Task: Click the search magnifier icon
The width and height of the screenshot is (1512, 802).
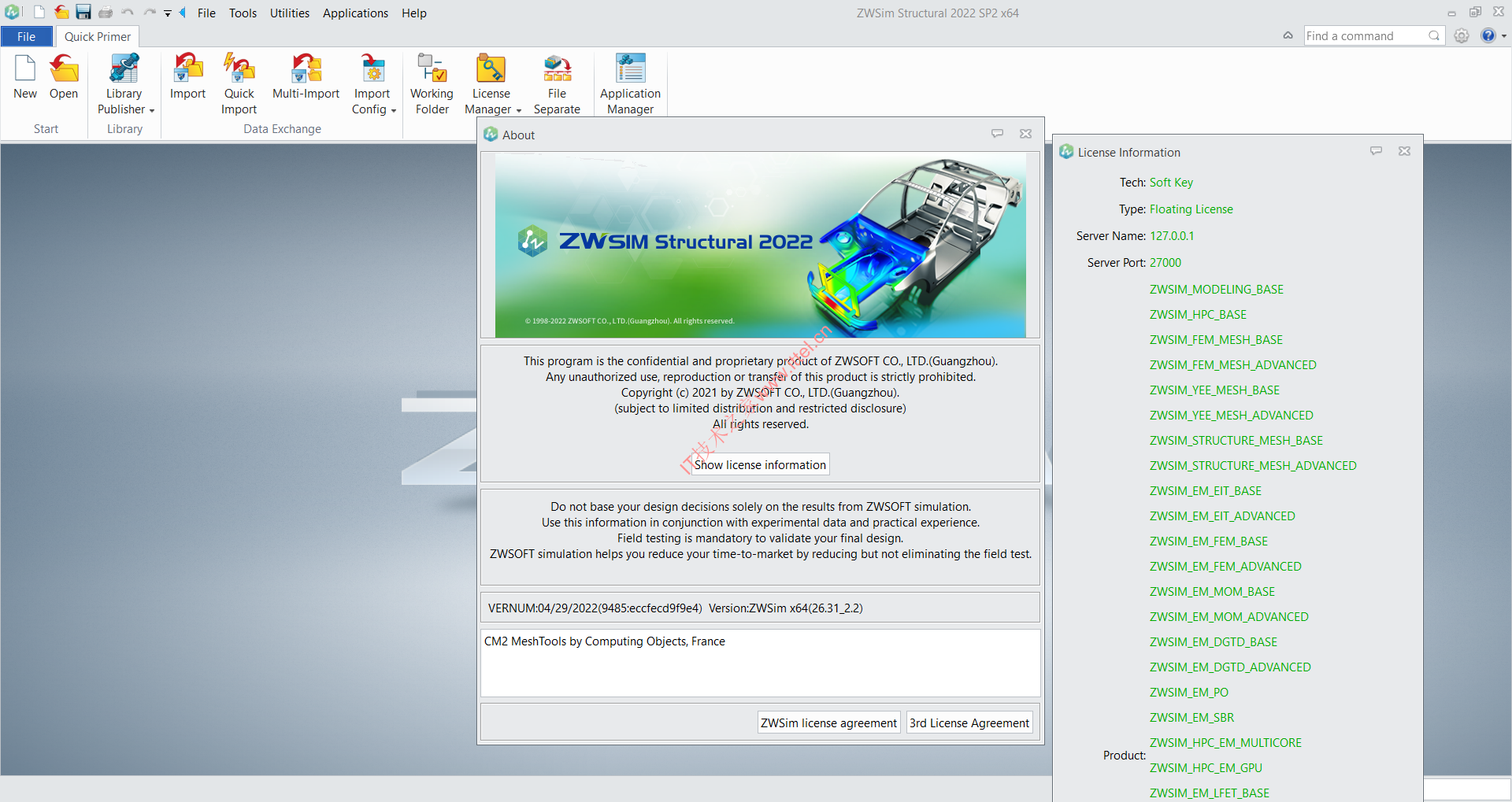Action: click(x=1434, y=36)
